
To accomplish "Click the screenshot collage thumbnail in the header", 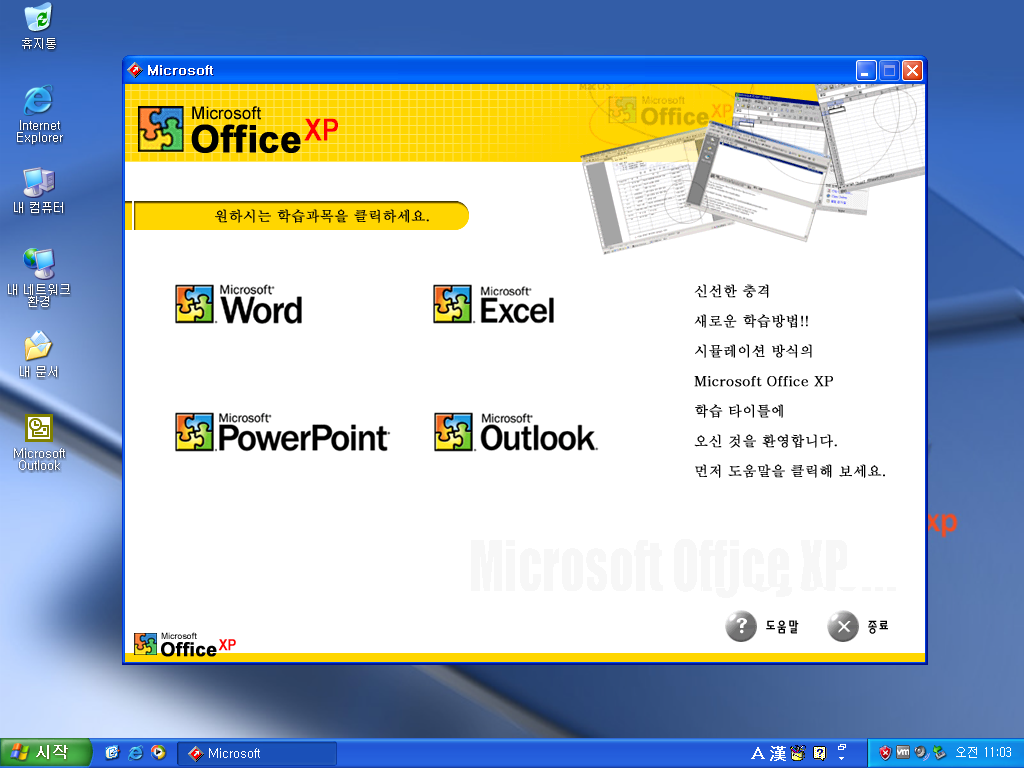I will point(751,167).
